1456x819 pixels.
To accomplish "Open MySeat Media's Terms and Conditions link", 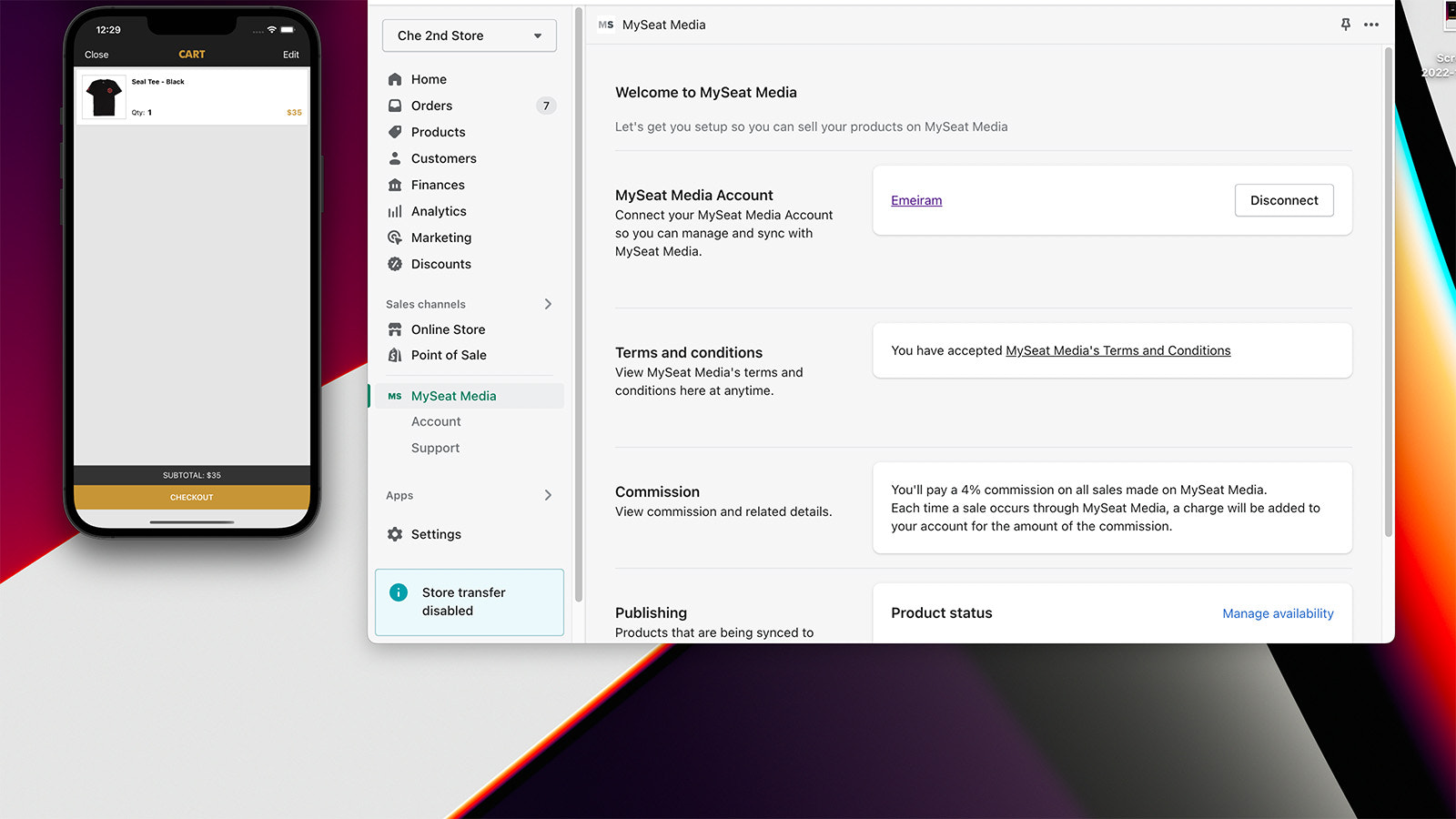I will tap(1118, 350).
